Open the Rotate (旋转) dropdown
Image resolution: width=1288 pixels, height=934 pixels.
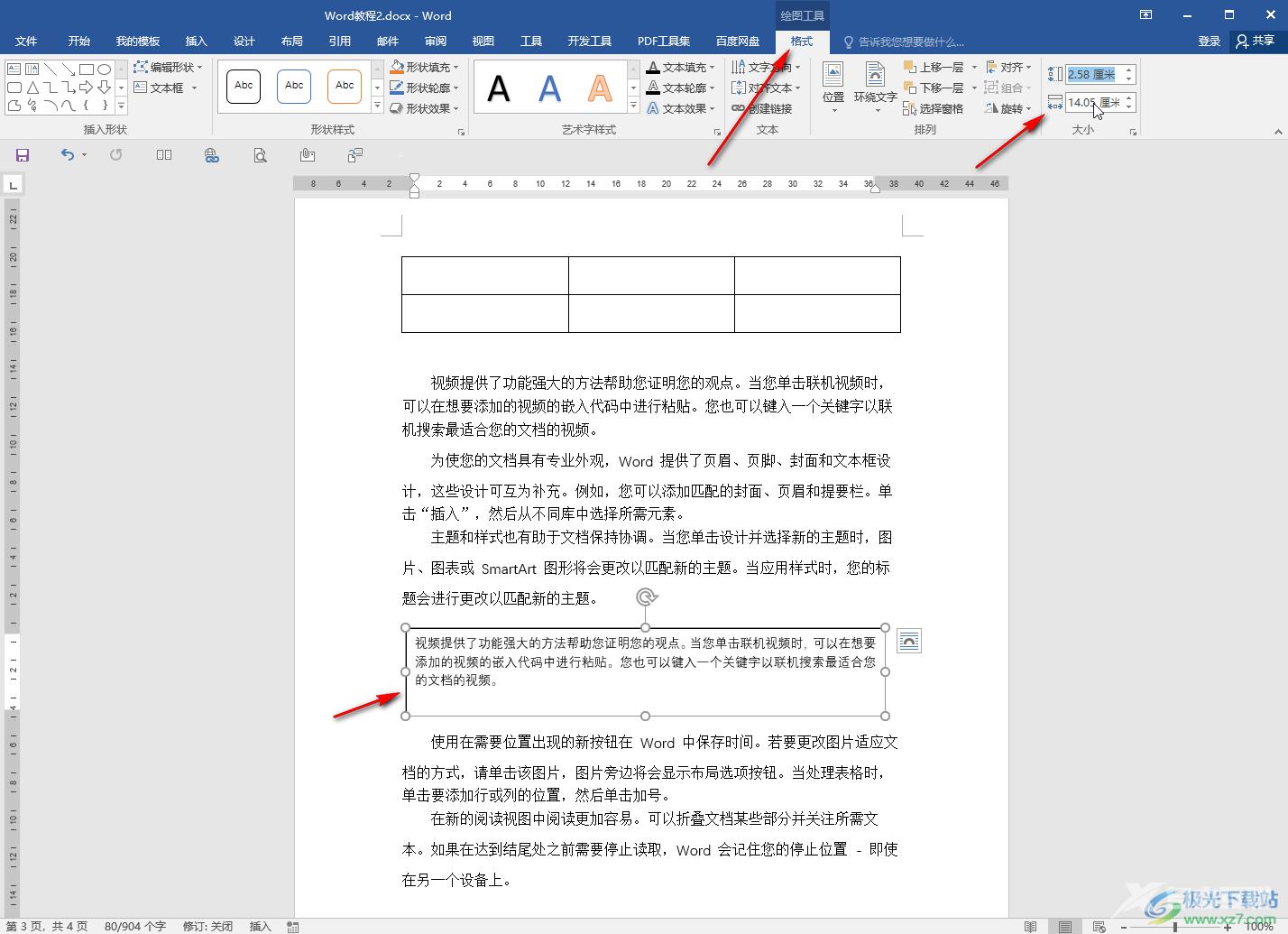(x=1009, y=108)
